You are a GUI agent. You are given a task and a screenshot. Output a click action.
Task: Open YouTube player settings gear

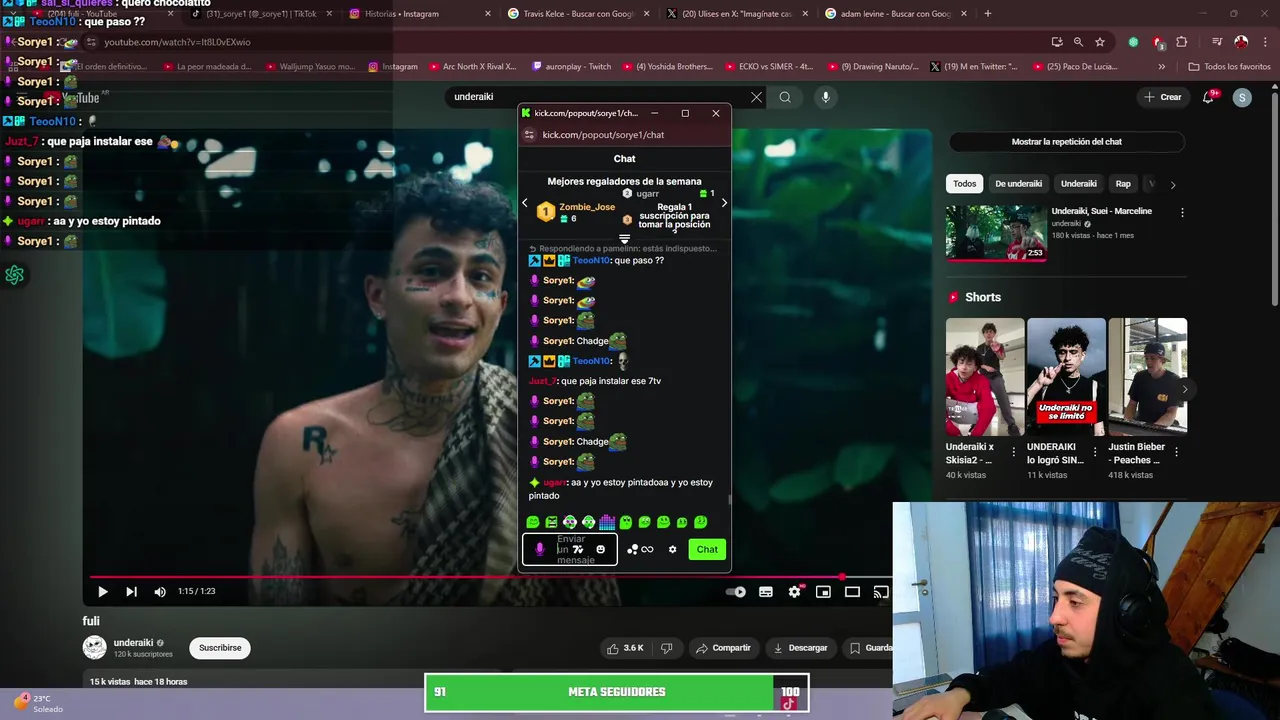point(794,592)
